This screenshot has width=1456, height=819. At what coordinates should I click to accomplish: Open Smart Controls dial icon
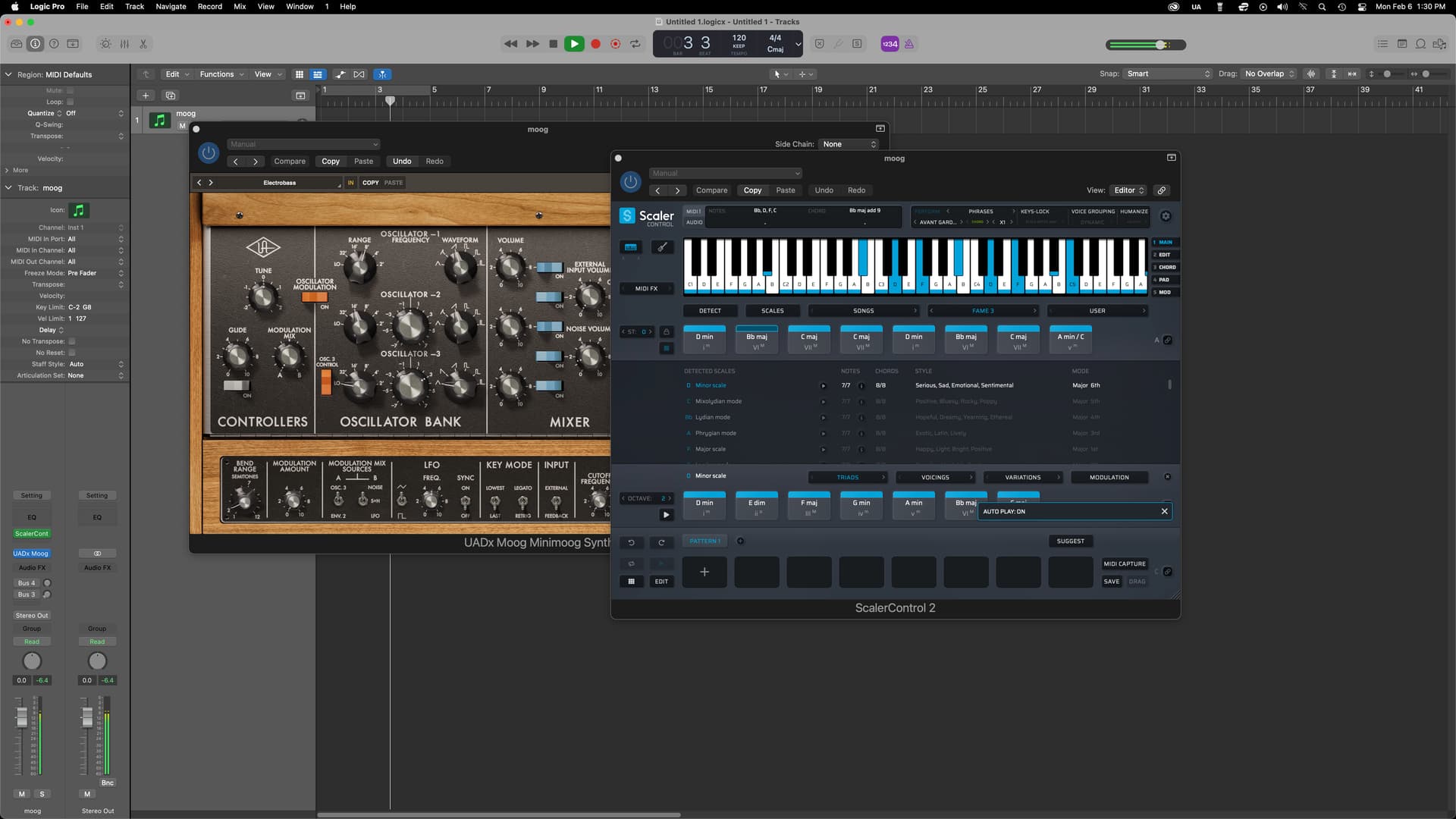click(x=105, y=44)
